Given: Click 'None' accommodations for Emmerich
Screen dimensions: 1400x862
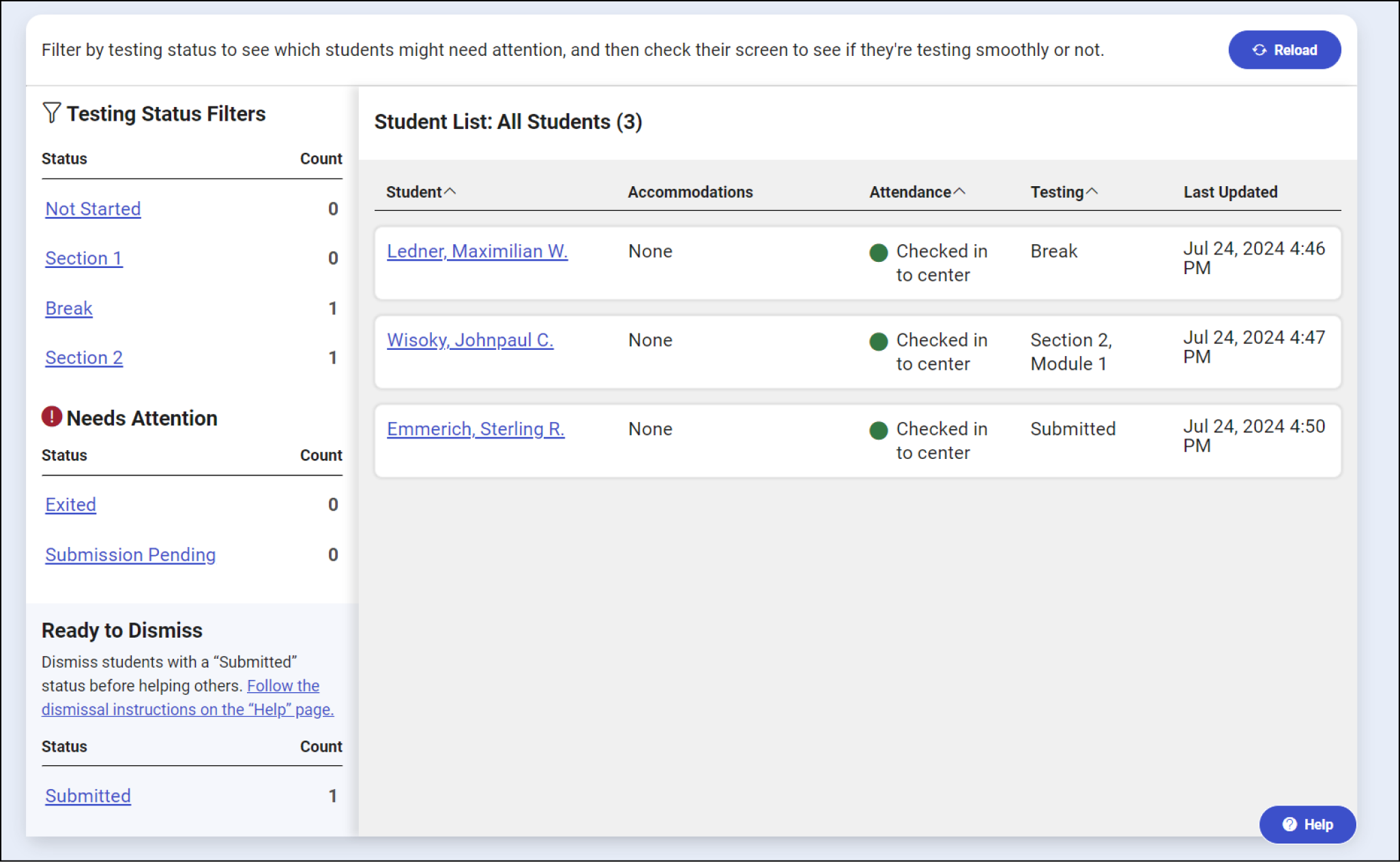Looking at the screenshot, I should pyautogui.click(x=650, y=429).
